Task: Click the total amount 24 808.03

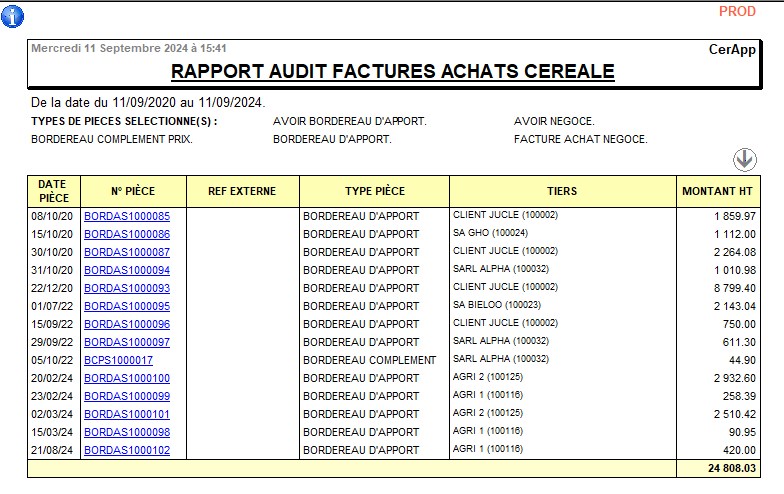Action: tap(732, 468)
